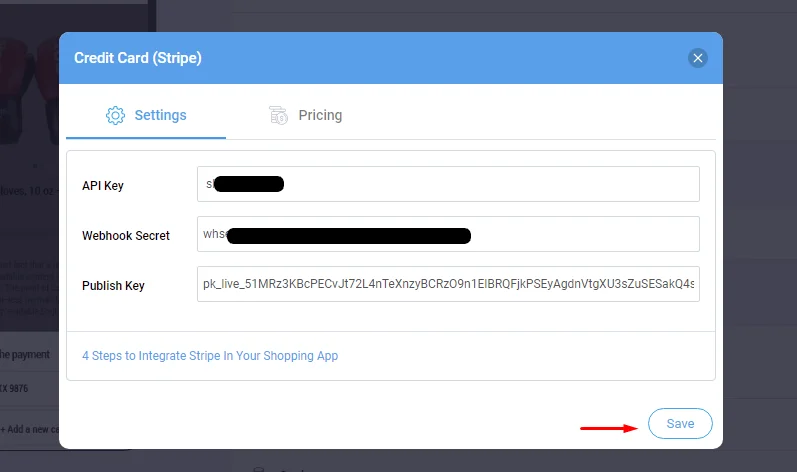
Task: Click the redacted bar in the Webhook Secret field
Action: coord(349,236)
